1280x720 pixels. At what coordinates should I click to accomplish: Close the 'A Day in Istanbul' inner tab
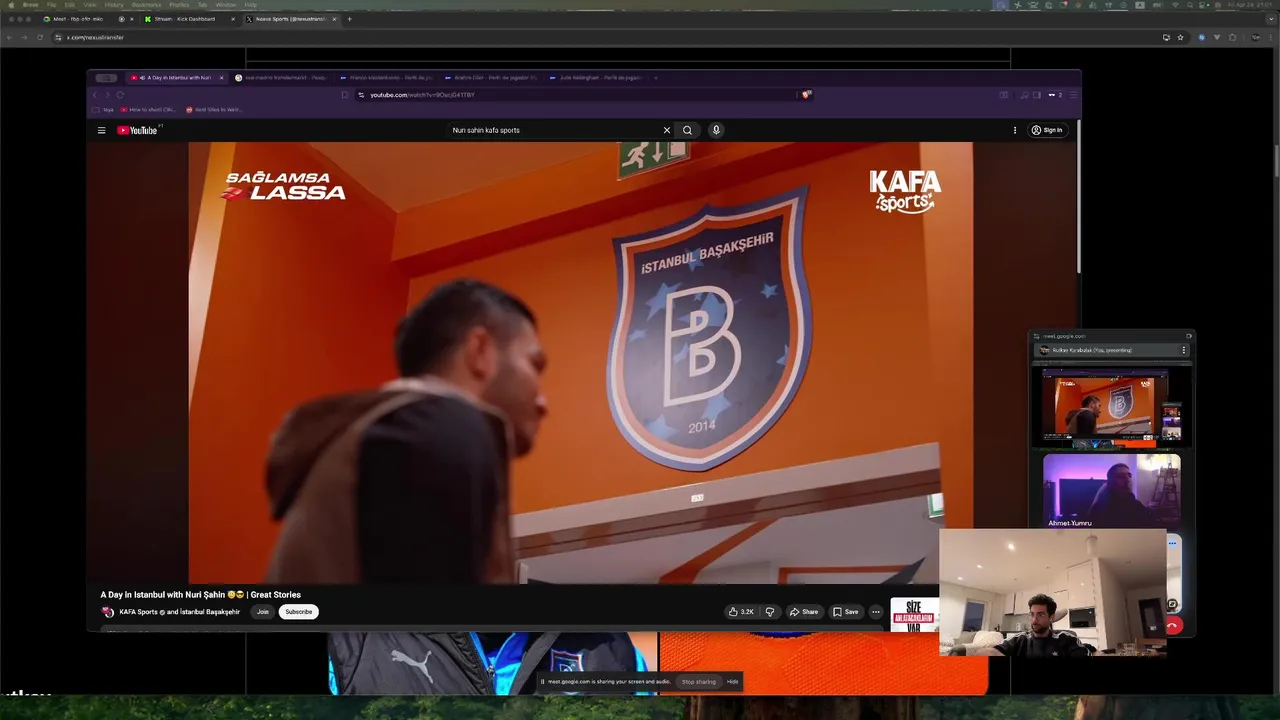pyautogui.click(x=221, y=77)
